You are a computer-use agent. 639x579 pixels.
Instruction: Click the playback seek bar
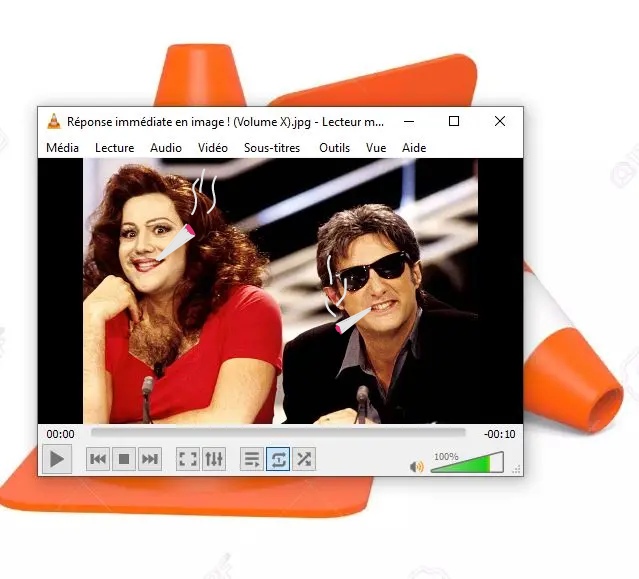tap(278, 433)
